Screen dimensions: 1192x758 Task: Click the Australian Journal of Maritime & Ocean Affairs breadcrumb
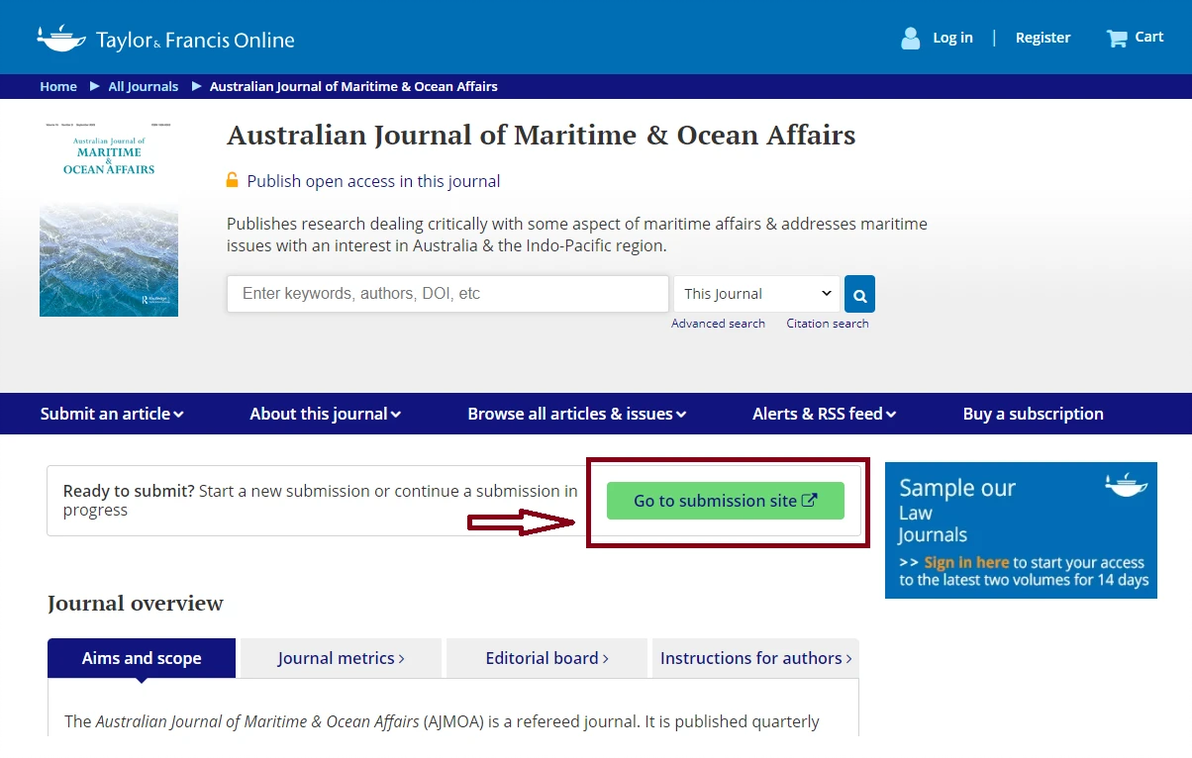[x=353, y=87]
